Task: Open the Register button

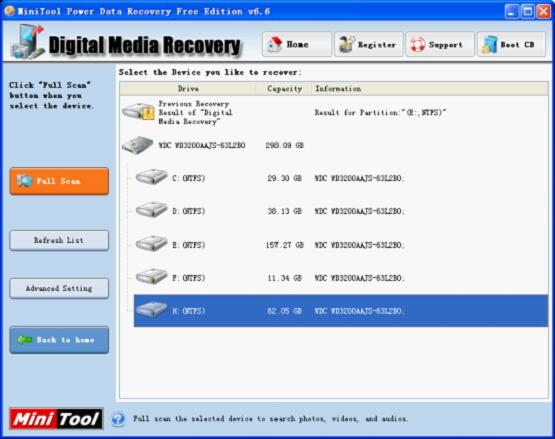Action: click(x=368, y=44)
